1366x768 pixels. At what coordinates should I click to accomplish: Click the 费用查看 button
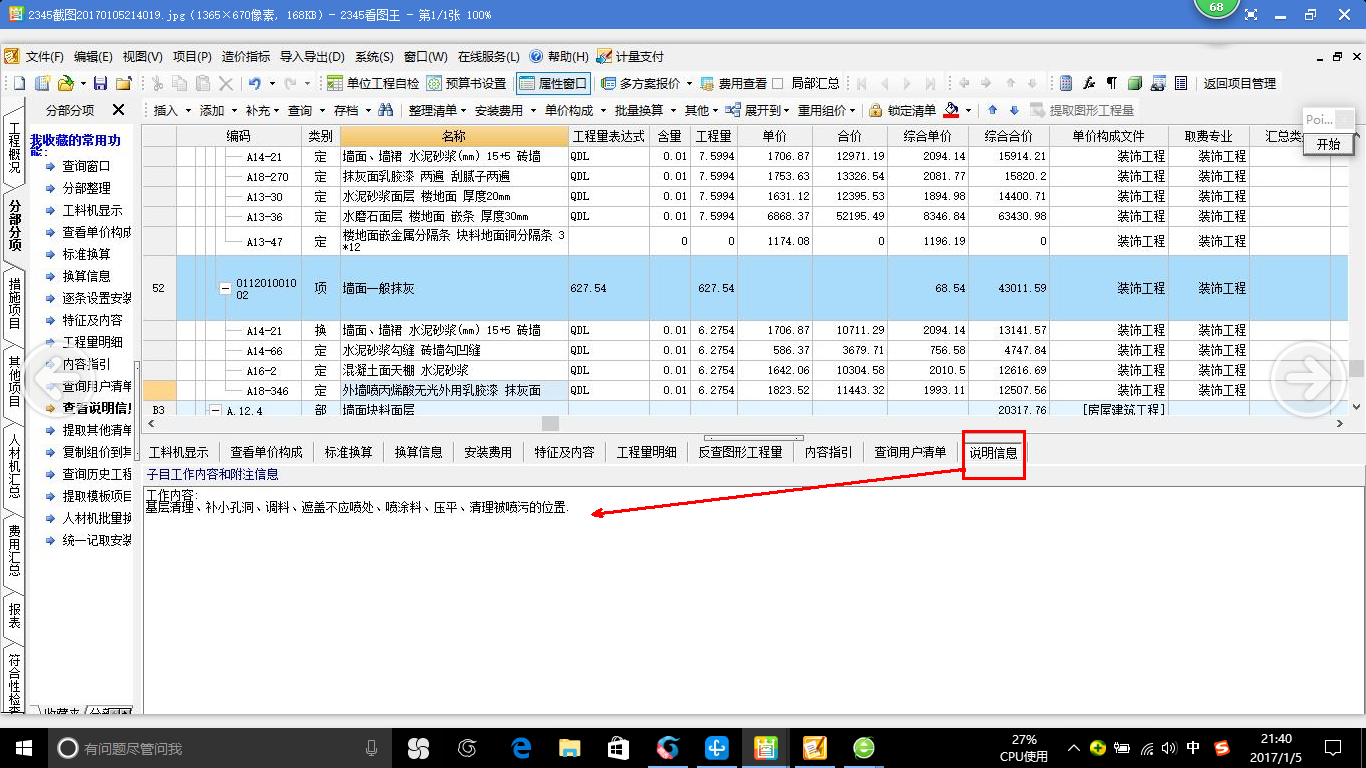pyautogui.click(x=734, y=84)
